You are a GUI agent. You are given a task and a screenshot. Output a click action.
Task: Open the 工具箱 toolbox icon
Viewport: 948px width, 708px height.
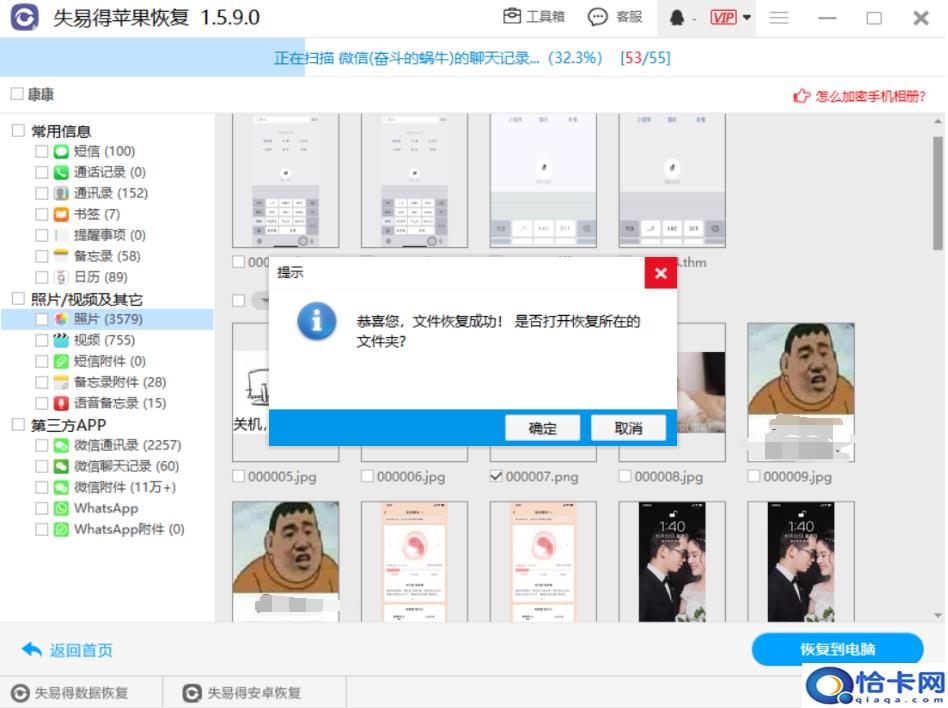(x=512, y=17)
